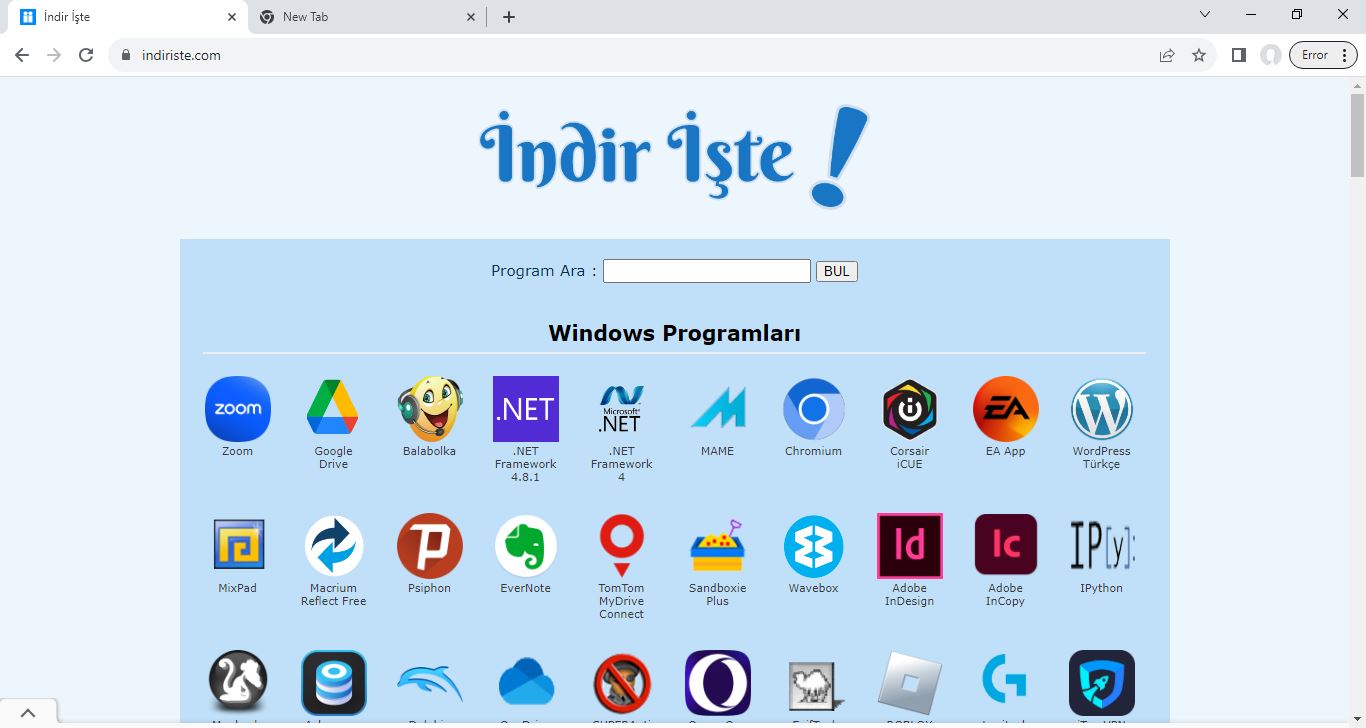Open the Adobe InDesign icon
This screenshot has height=728, width=1366.
(x=909, y=546)
